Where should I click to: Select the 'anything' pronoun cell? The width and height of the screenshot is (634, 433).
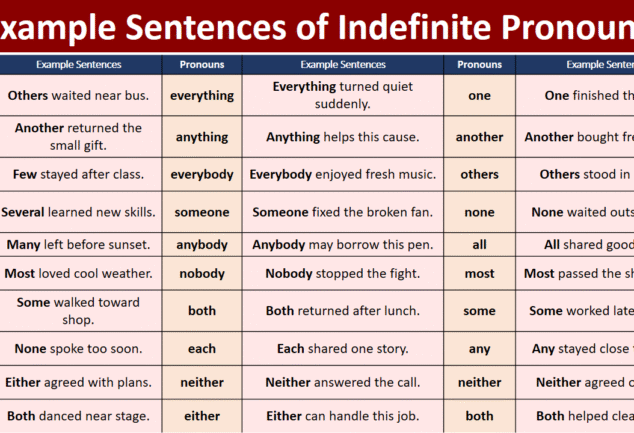[202, 137]
